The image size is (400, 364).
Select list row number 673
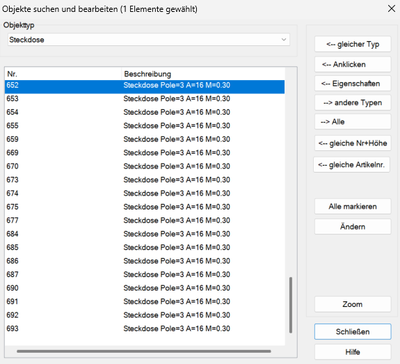pyautogui.click(x=145, y=180)
